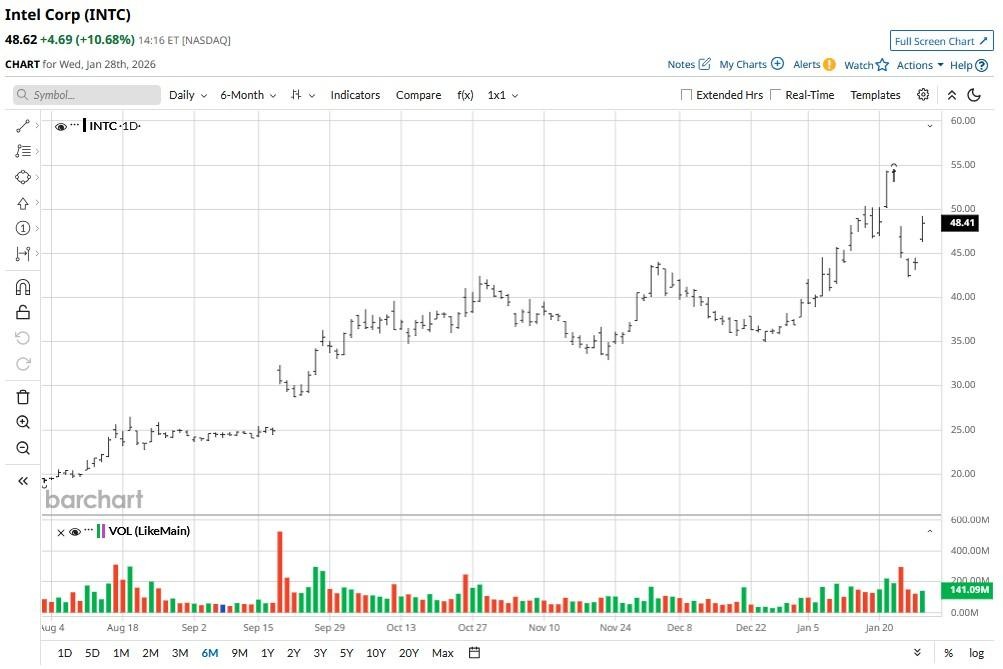Viewport: 1003px width, 669px height.
Task: Click the 141.09M volume label
Action: (x=967, y=590)
